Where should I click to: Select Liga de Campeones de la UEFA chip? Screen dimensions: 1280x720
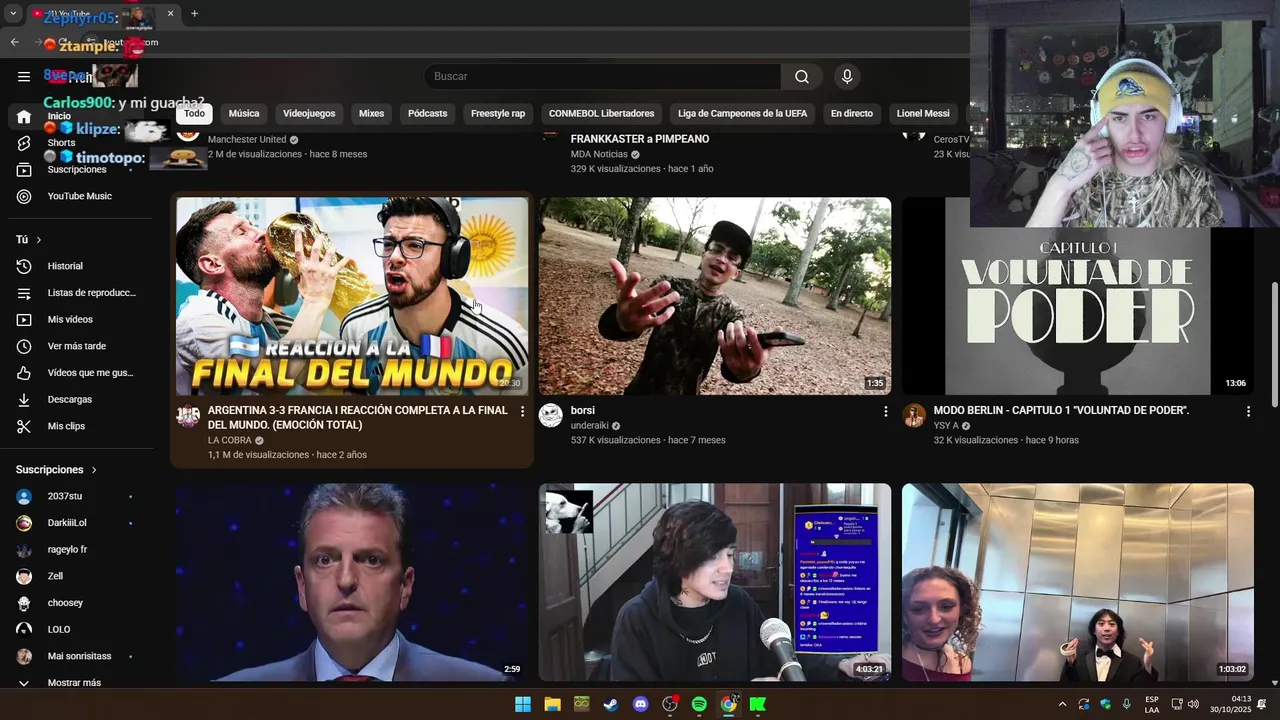(x=742, y=113)
